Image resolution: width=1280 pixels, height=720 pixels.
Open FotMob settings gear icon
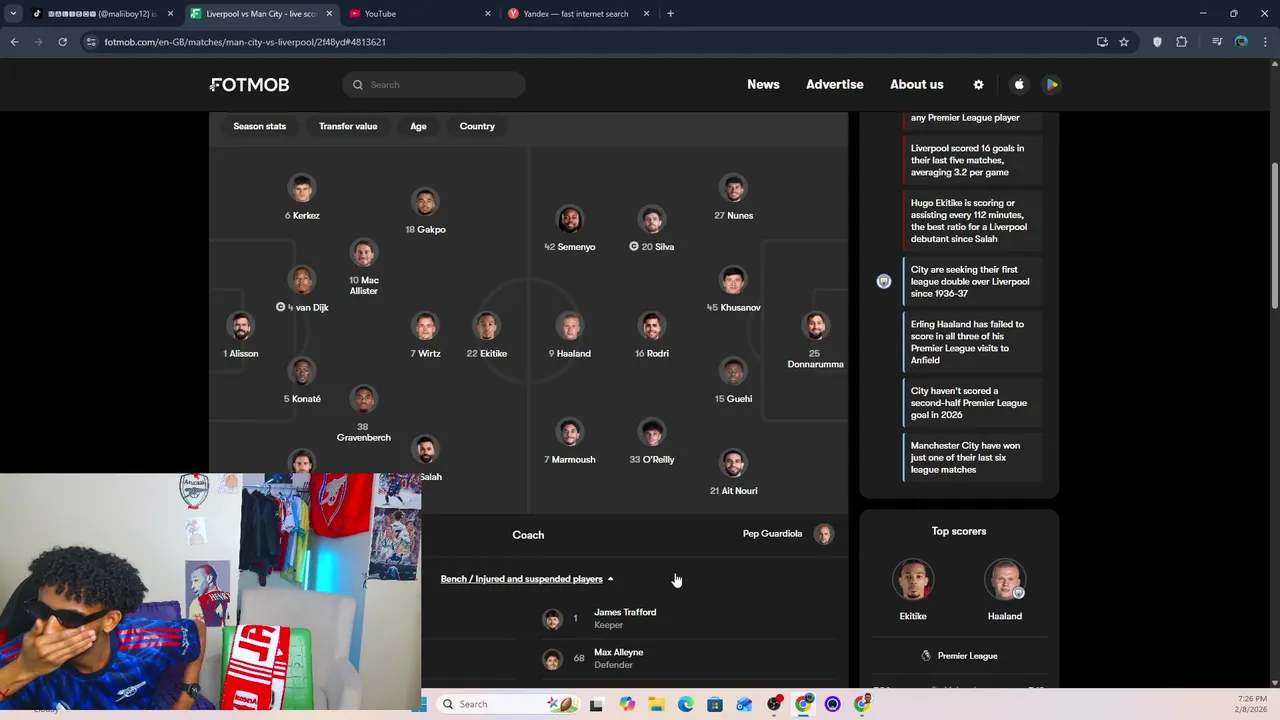pos(978,85)
